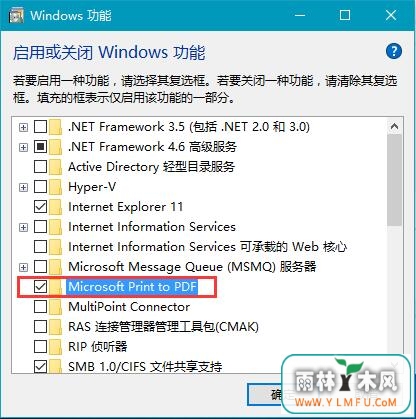Expand the .NET Framework 3.5 node

tap(23, 127)
